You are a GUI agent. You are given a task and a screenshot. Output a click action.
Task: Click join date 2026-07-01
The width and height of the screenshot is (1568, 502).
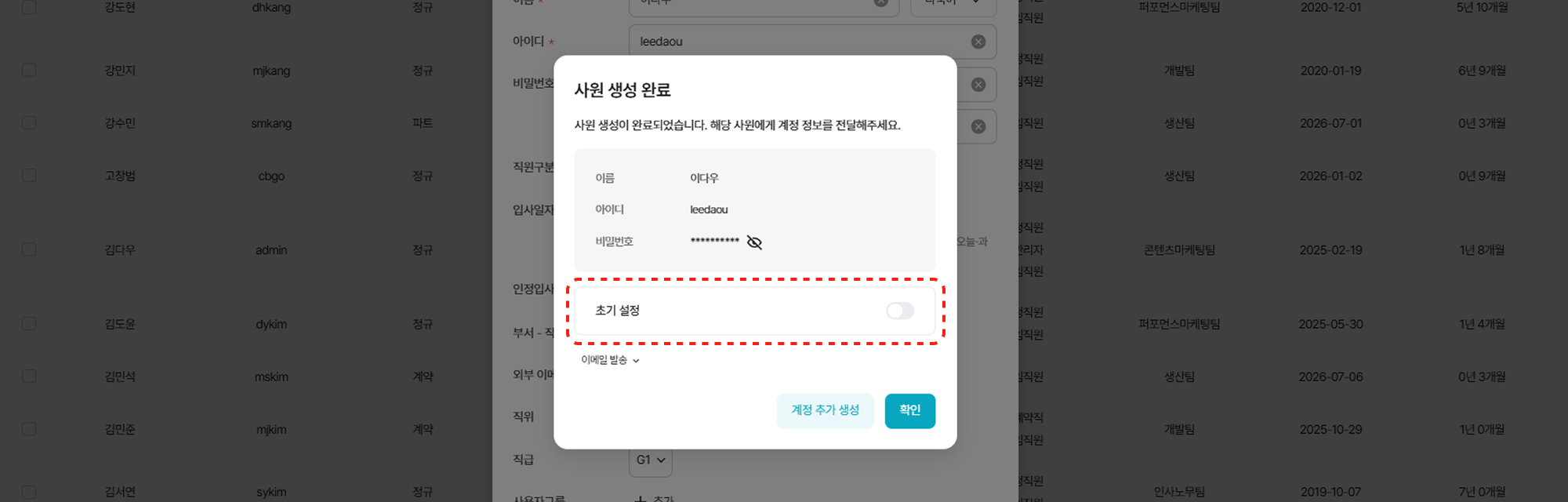(x=1330, y=123)
